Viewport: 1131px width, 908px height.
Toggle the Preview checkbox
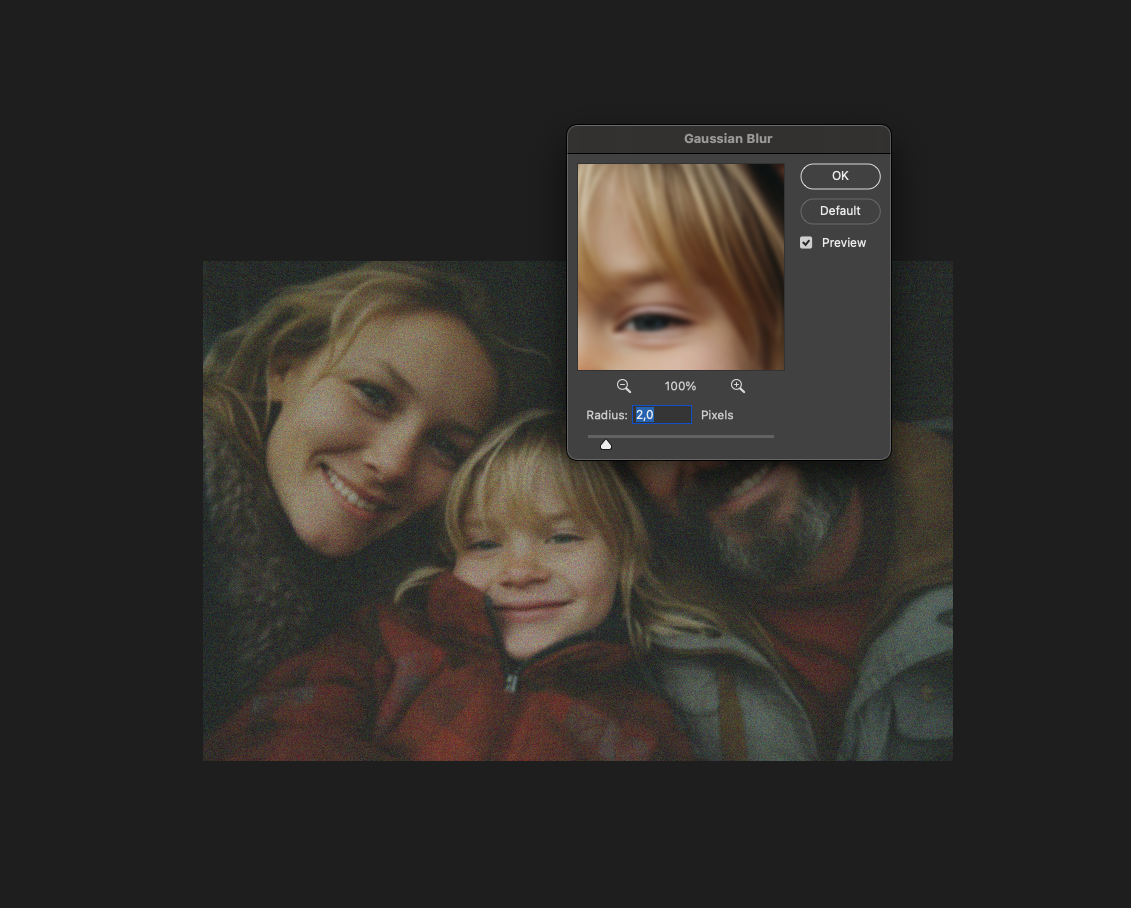pyautogui.click(x=806, y=242)
